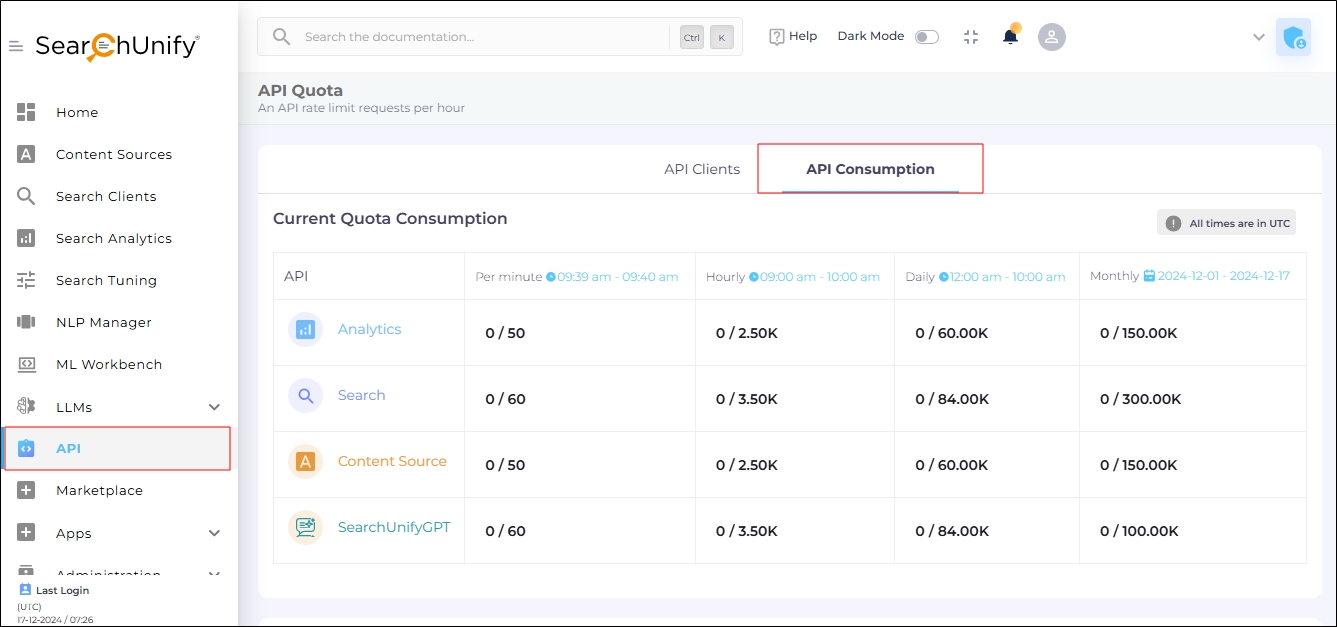Open Search Analytics in the sidebar
The height and width of the screenshot is (627, 1337).
113,238
